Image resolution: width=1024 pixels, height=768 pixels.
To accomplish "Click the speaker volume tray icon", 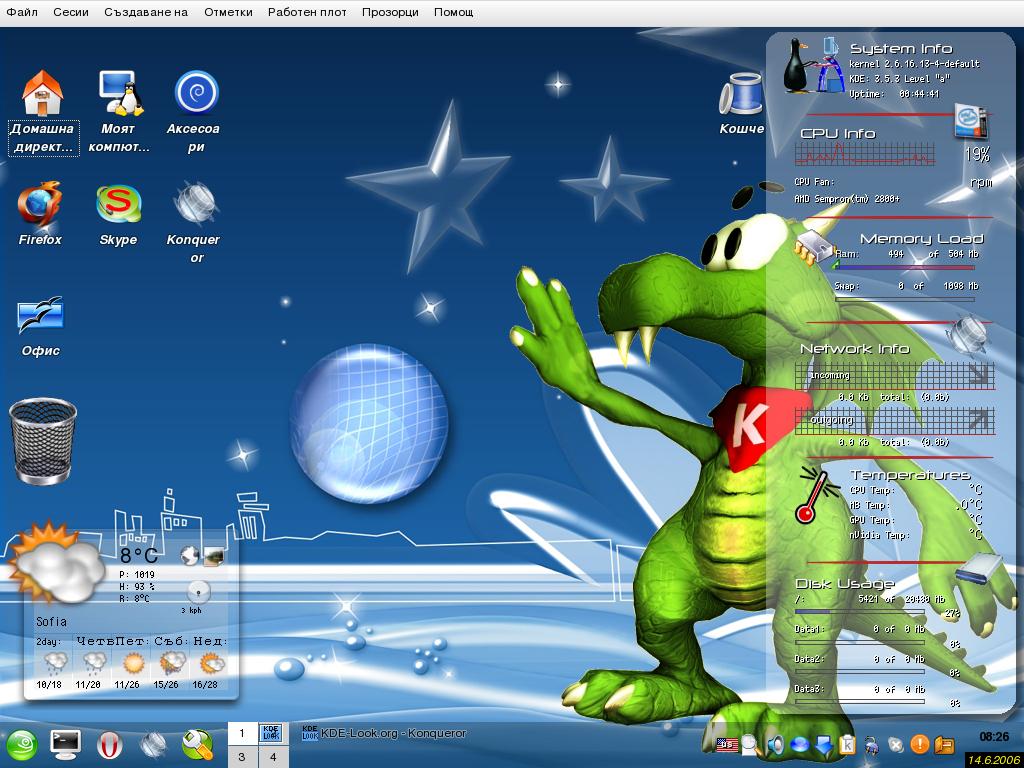I will tap(775, 744).
